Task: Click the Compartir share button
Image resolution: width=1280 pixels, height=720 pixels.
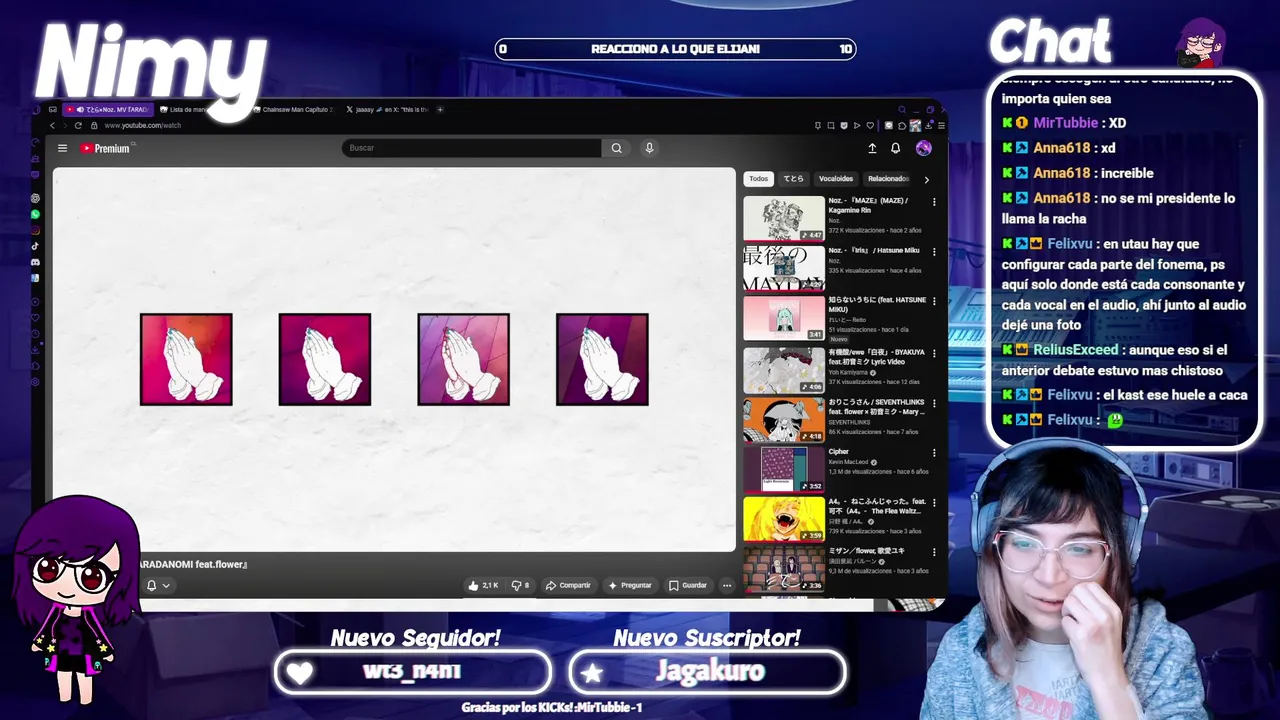Action: (x=568, y=585)
